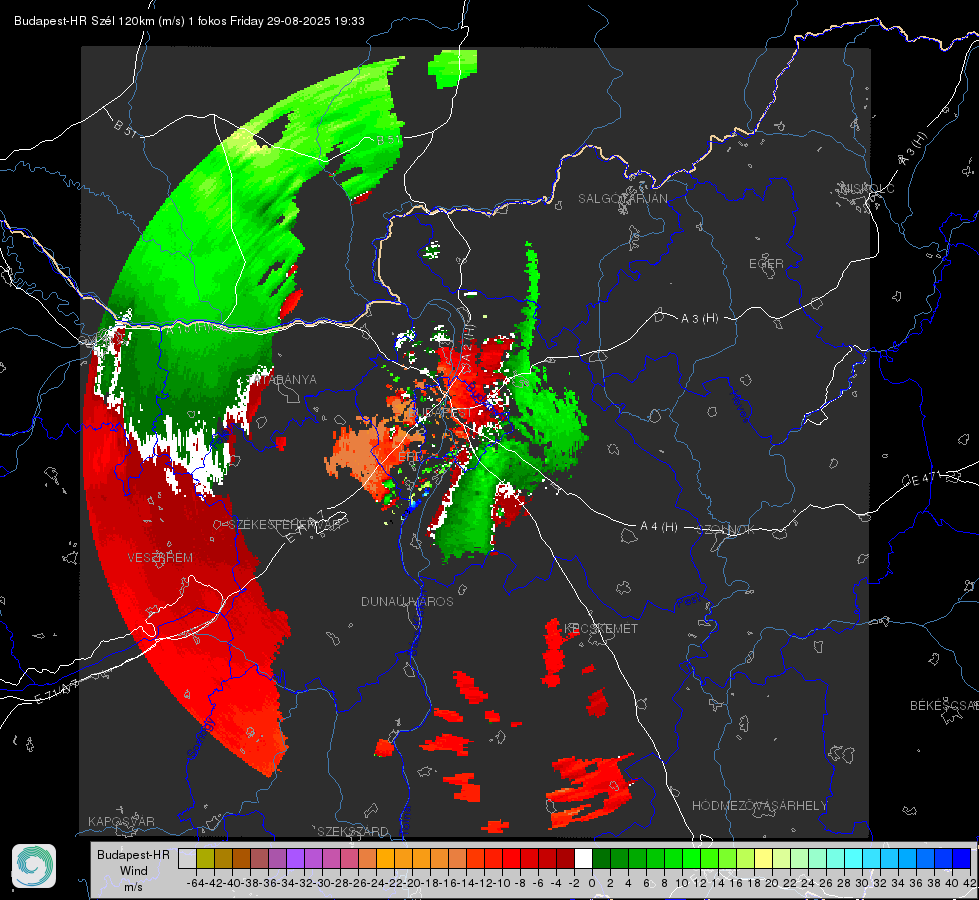979x900 pixels.
Task: Click the light gray first legend swatch
Action: [x=187, y=859]
